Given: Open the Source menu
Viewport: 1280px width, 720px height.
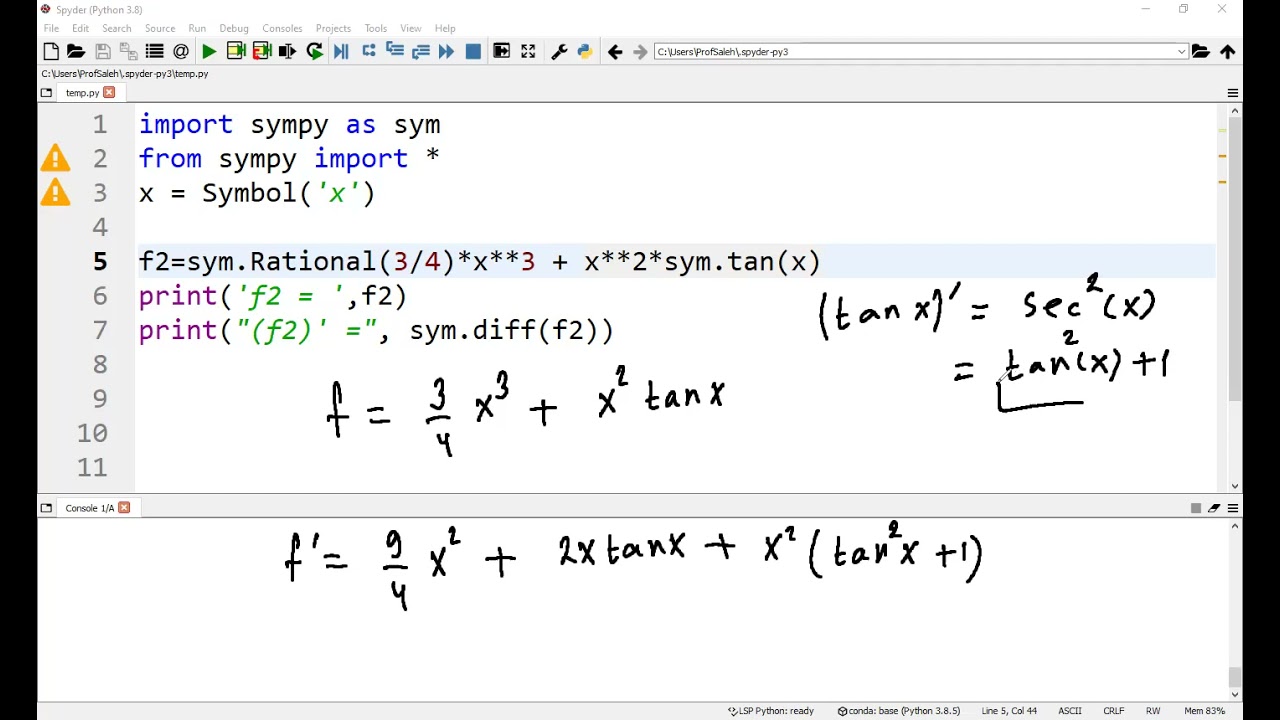Looking at the screenshot, I should (x=160, y=28).
